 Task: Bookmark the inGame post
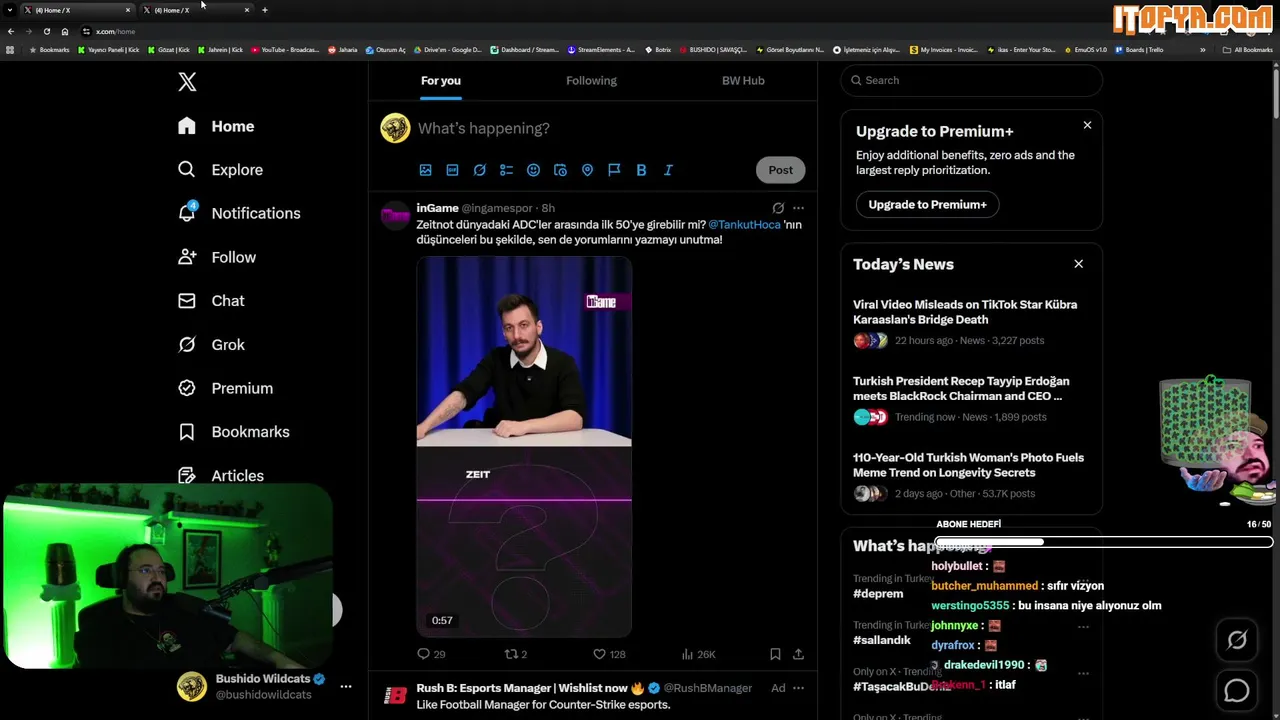(775, 654)
